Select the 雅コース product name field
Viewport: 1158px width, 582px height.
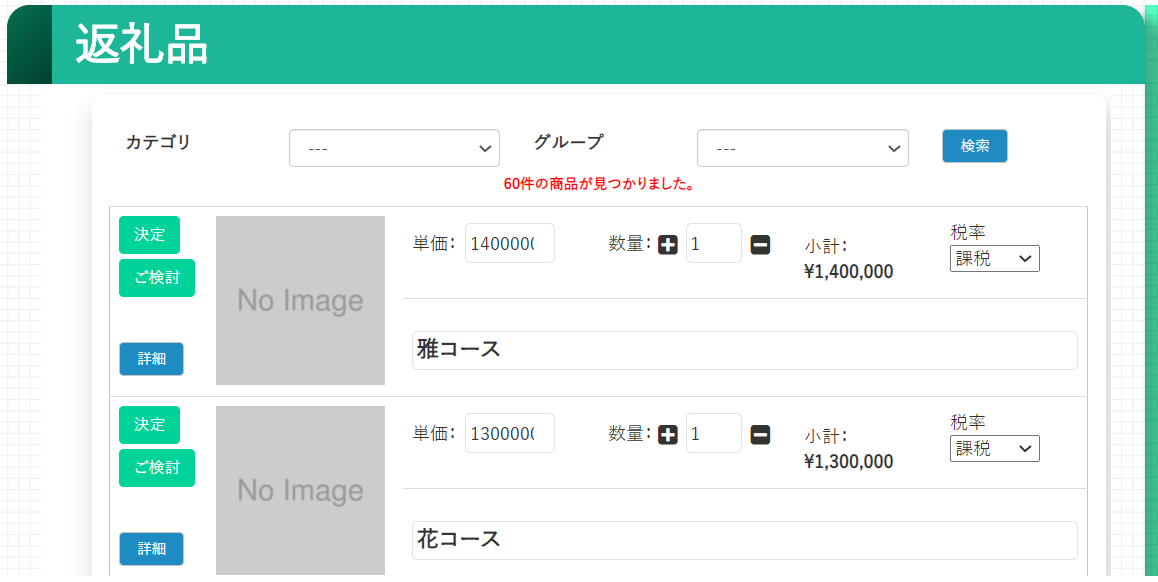pyautogui.click(x=744, y=351)
